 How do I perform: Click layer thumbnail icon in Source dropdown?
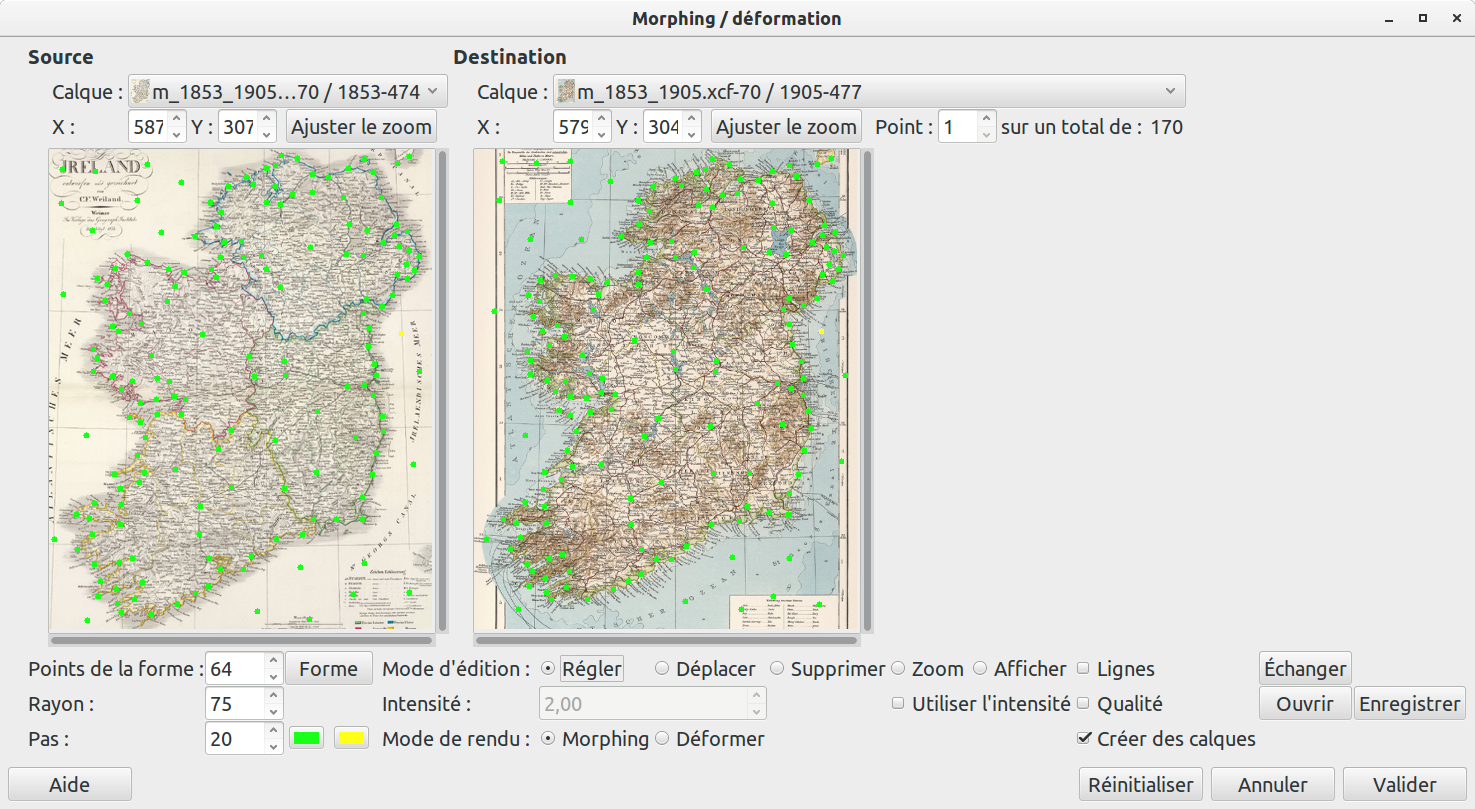[x=141, y=92]
